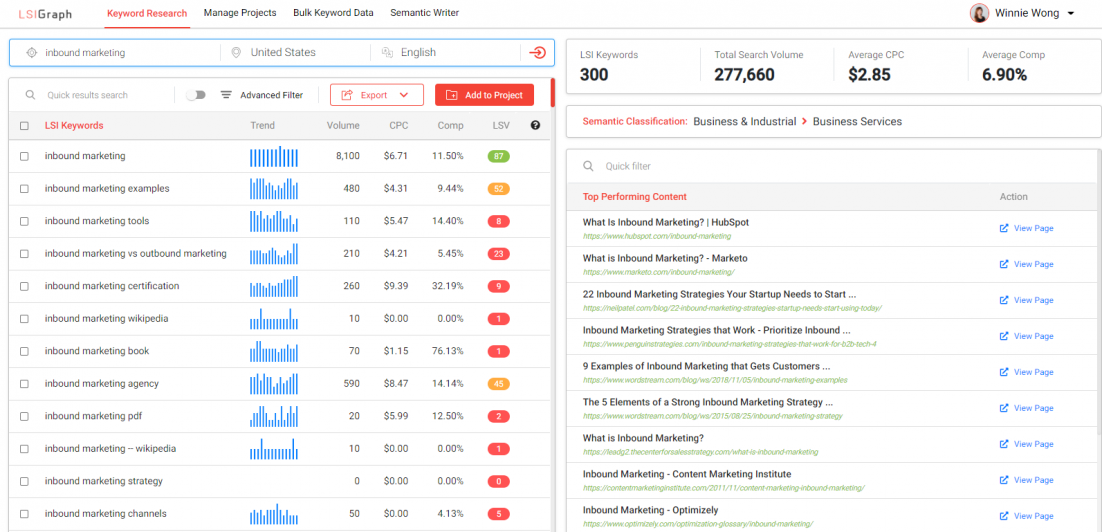The width and height of the screenshot is (1102, 532).
Task: Click the LSV badge 45 for agency row
Action: coord(498,384)
